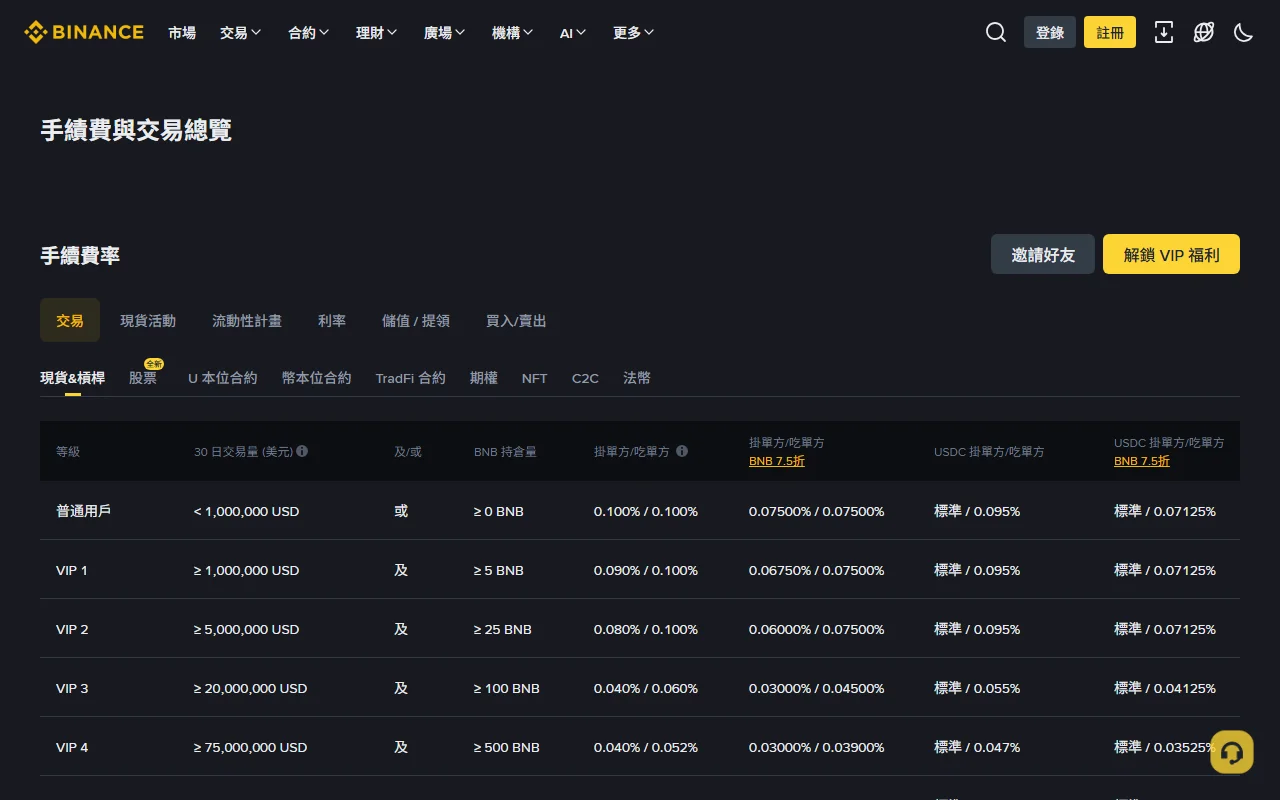1280x800 pixels.
Task: Click 解鎖 VIP 福利 button
Action: click(x=1171, y=254)
